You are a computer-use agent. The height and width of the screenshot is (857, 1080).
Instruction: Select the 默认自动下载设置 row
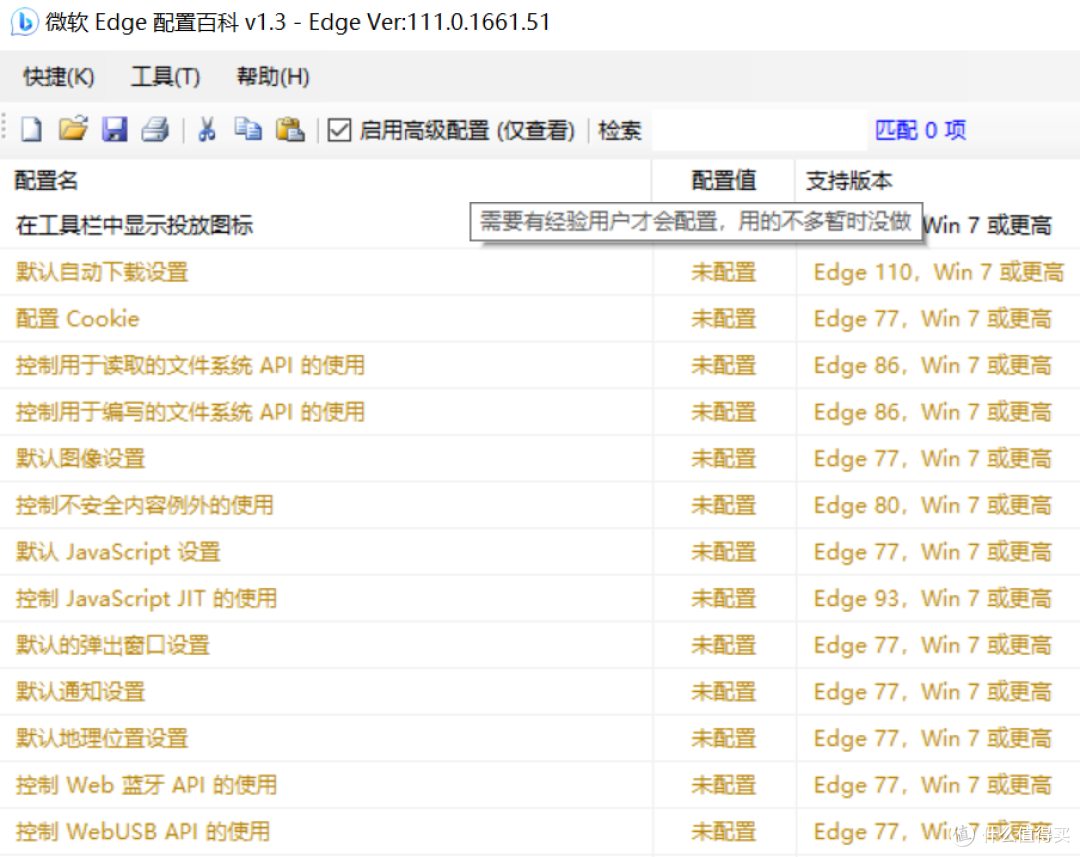pos(540,272)
